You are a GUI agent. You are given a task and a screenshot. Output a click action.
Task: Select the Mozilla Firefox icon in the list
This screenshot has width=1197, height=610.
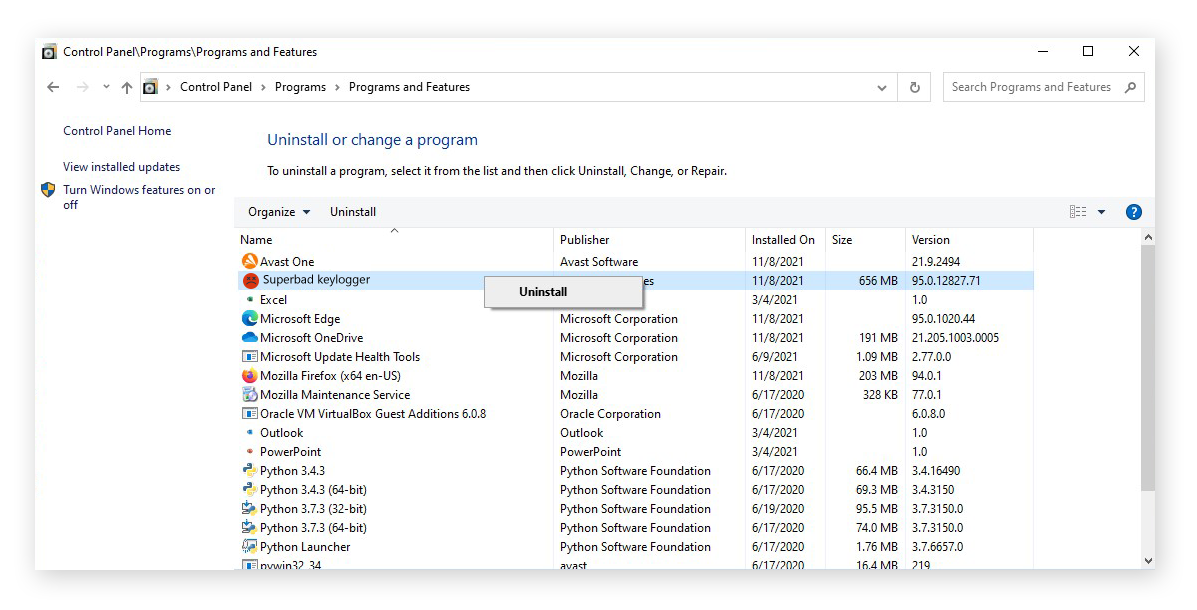[249, 375]
